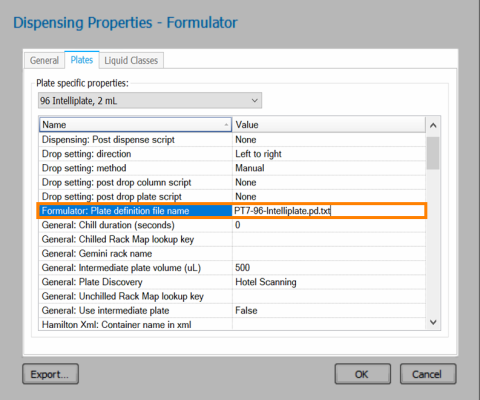Select the Plates tab
Image resolution: width=480 pixels, height=400 pixels.
[x=82, y=60]
